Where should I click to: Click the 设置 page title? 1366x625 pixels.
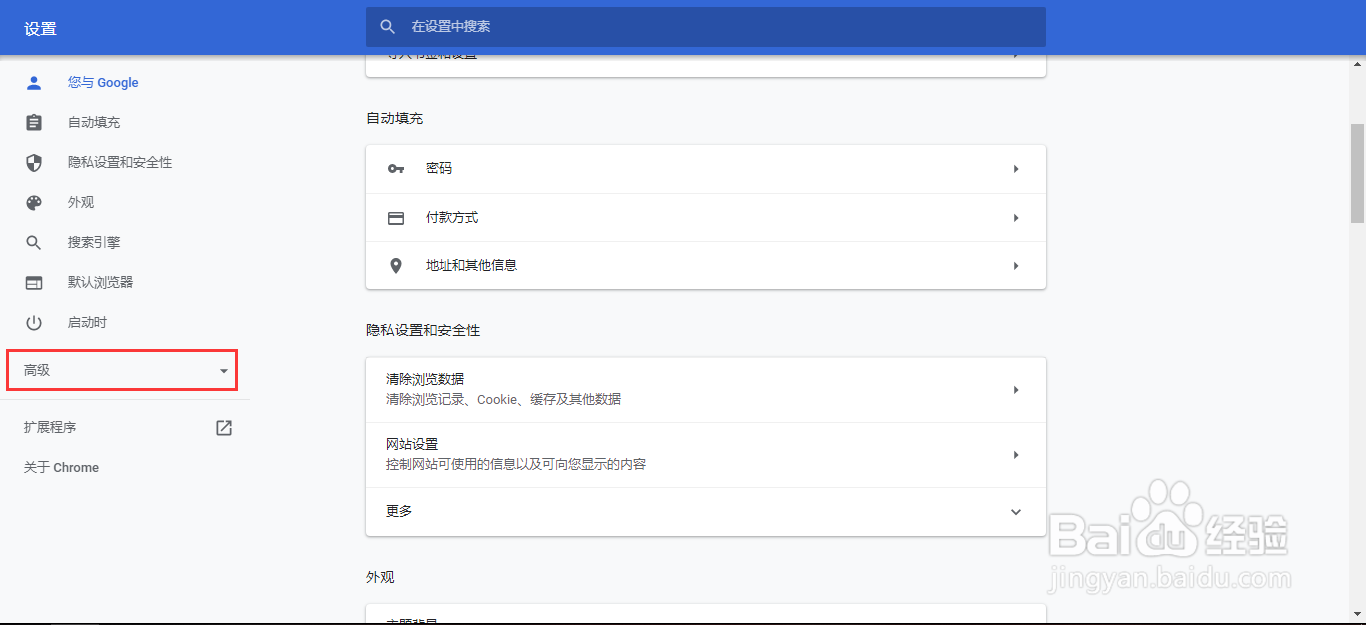coord(40,28)
